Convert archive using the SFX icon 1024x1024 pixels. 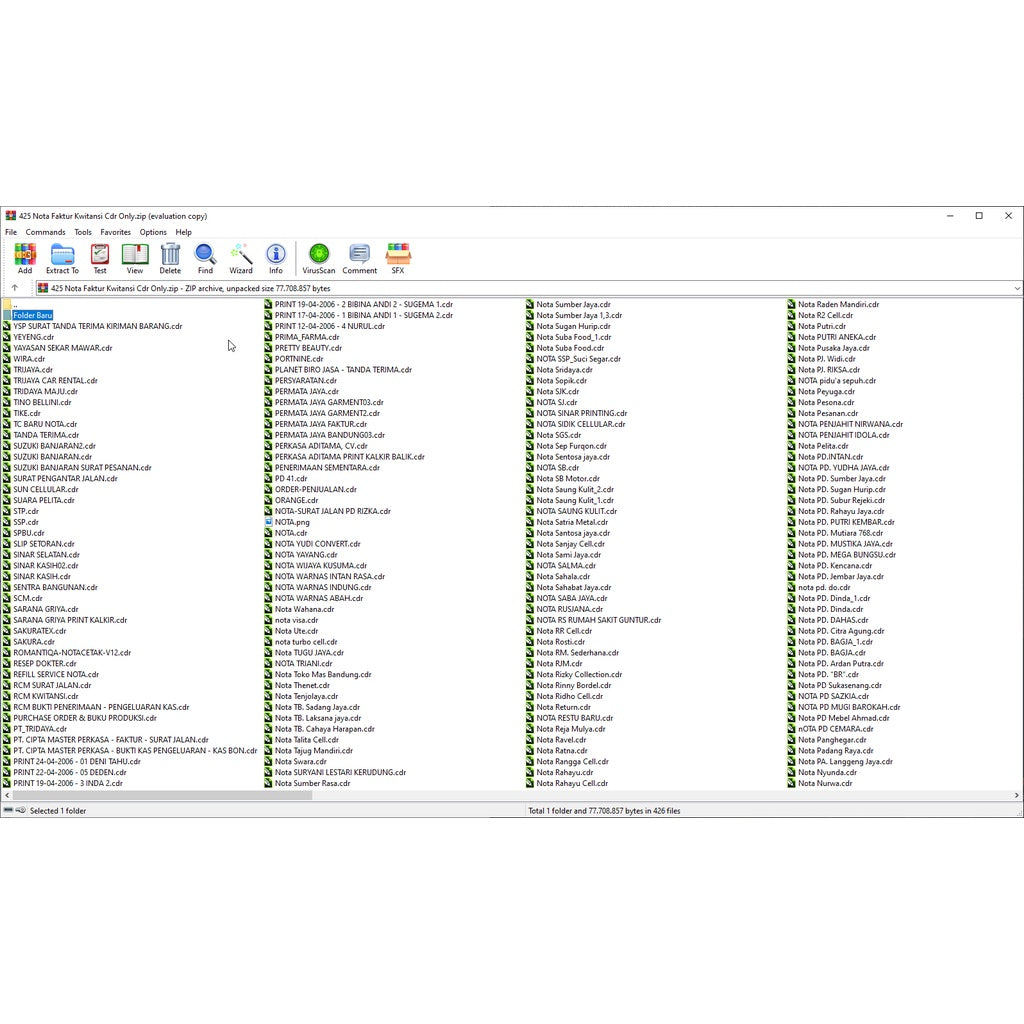(397, 258)
